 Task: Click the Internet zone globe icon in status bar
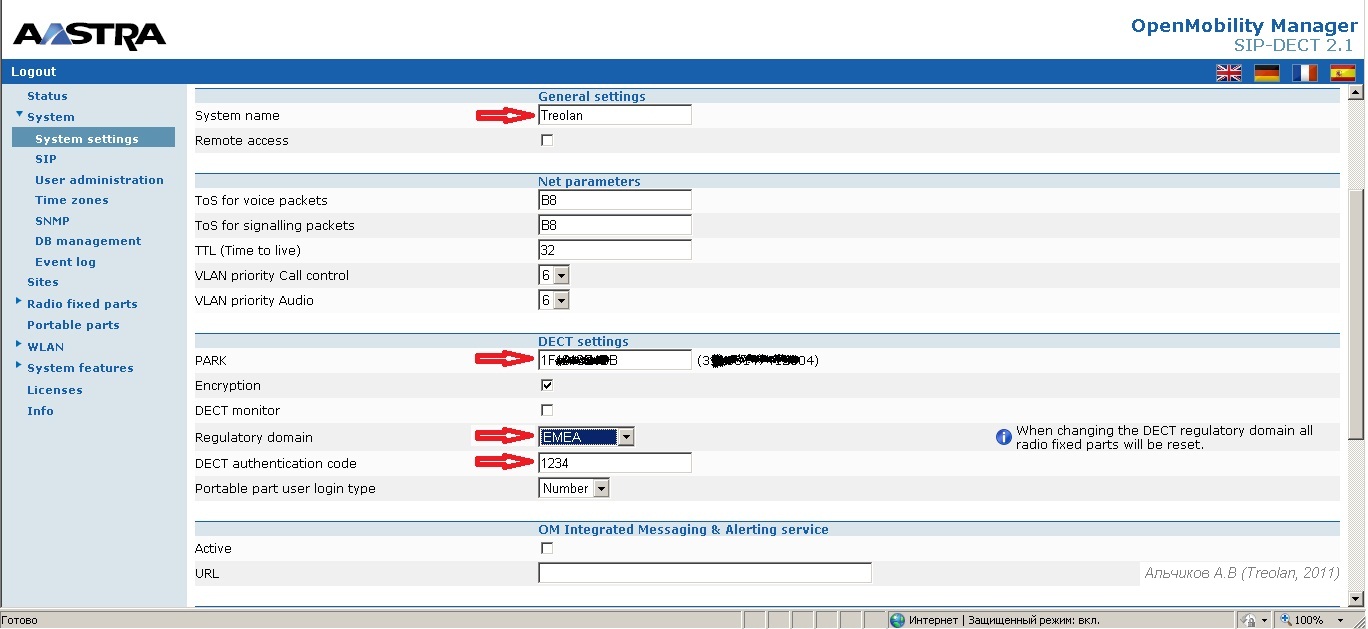[x=897, y=619]
